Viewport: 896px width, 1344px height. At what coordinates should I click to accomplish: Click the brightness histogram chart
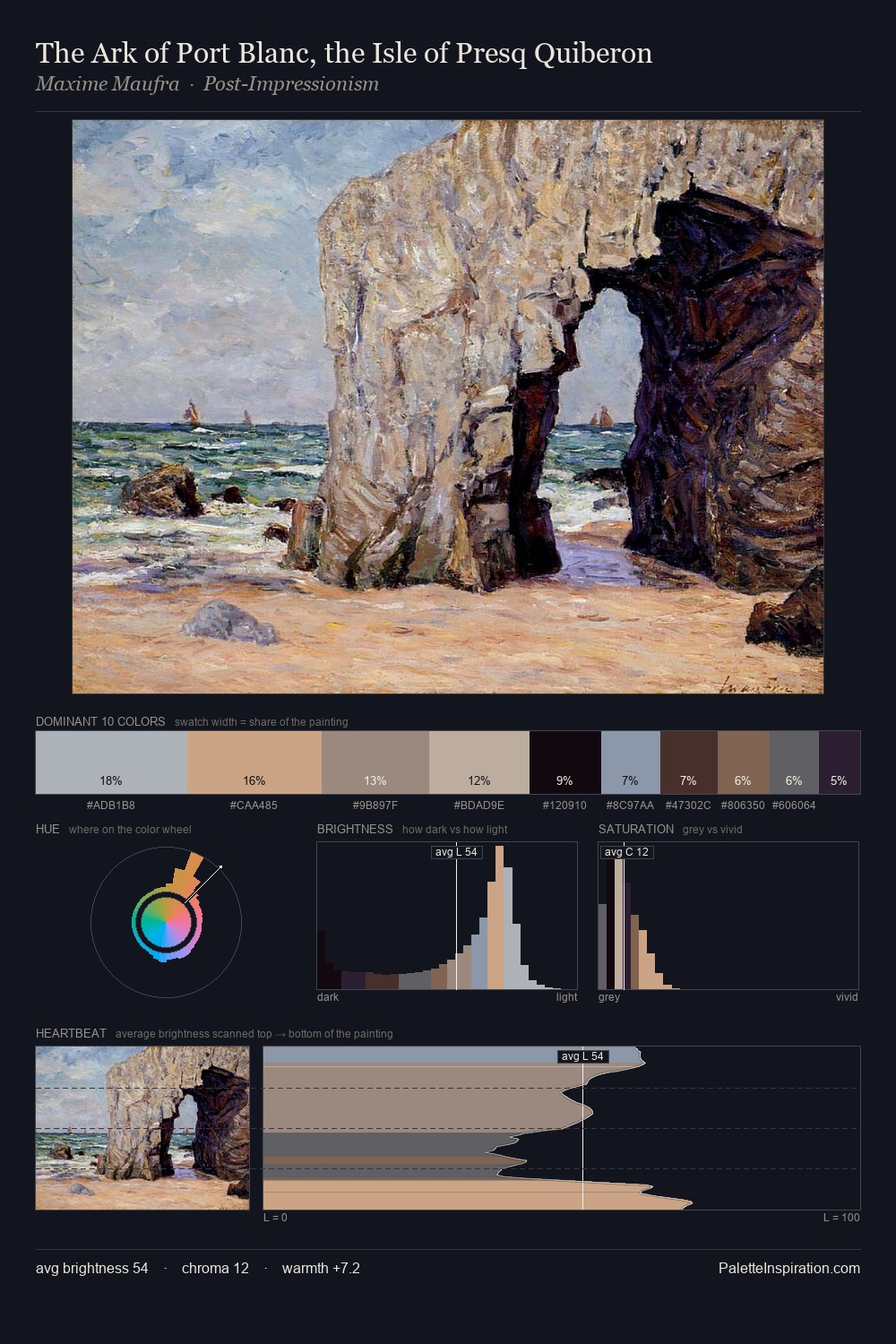tap(447, 916)
